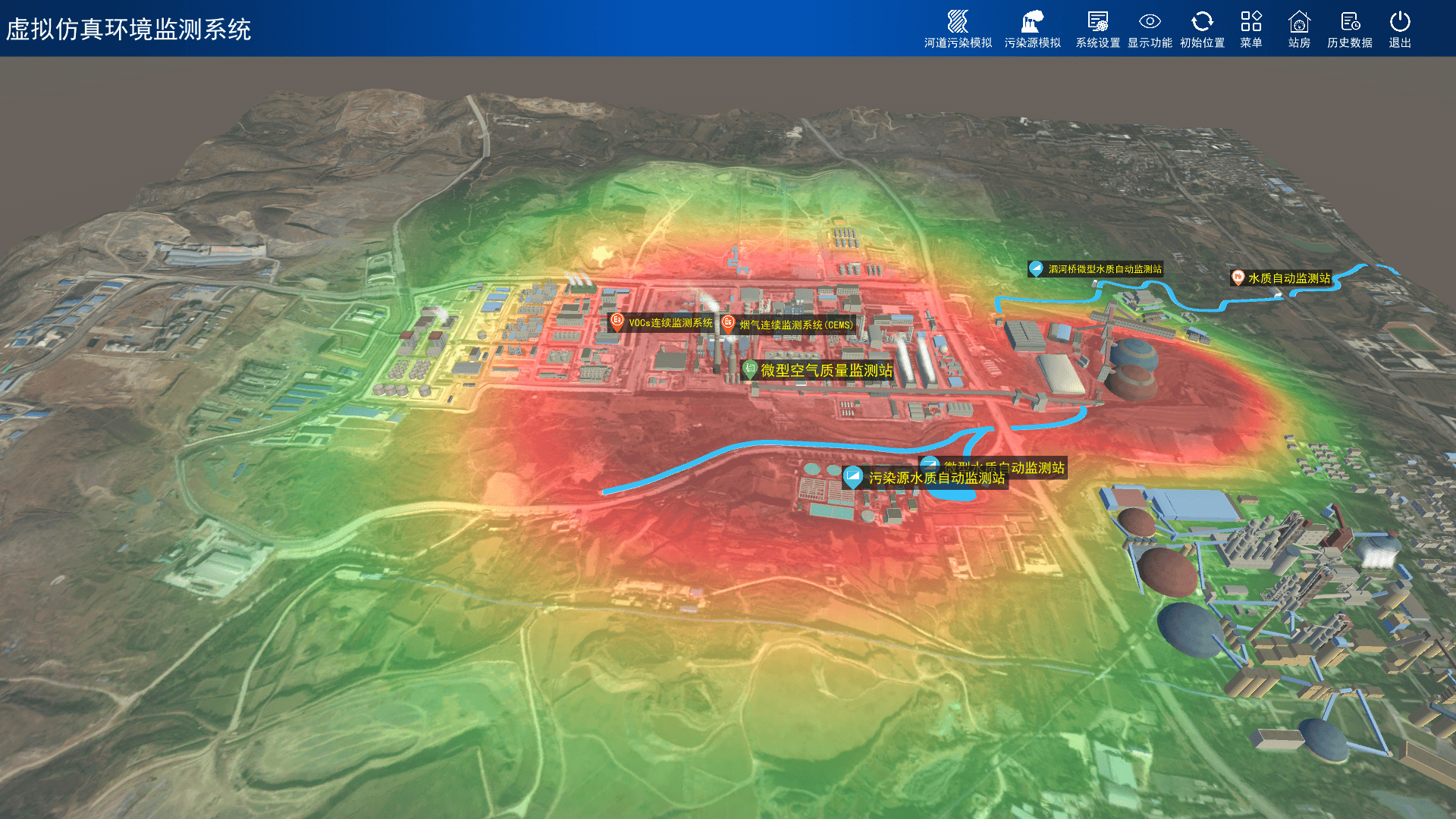Image resolution: width=1456 pixels, height=819 pixels.
Task: Open 系统设置 system settings
Action: coord(1097,22)
